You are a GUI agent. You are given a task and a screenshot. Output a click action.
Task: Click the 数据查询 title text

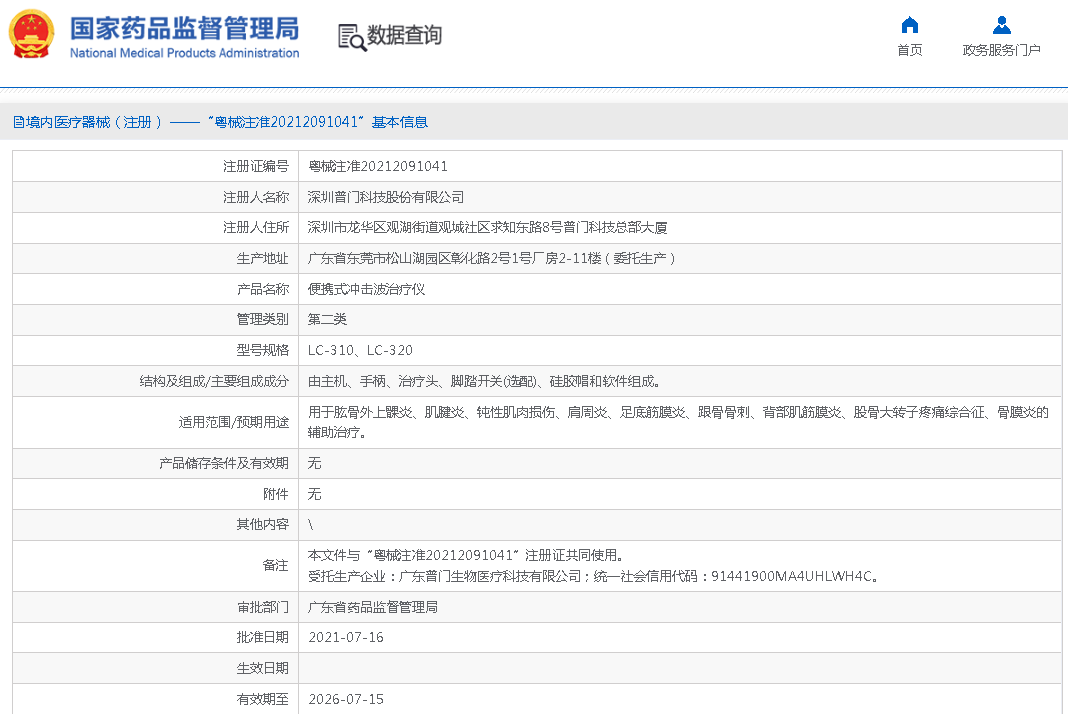(x=404, y=36)
